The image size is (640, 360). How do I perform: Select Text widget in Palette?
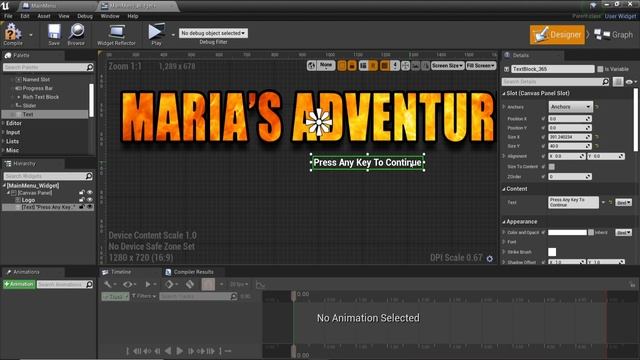click(x=28, y=114)
